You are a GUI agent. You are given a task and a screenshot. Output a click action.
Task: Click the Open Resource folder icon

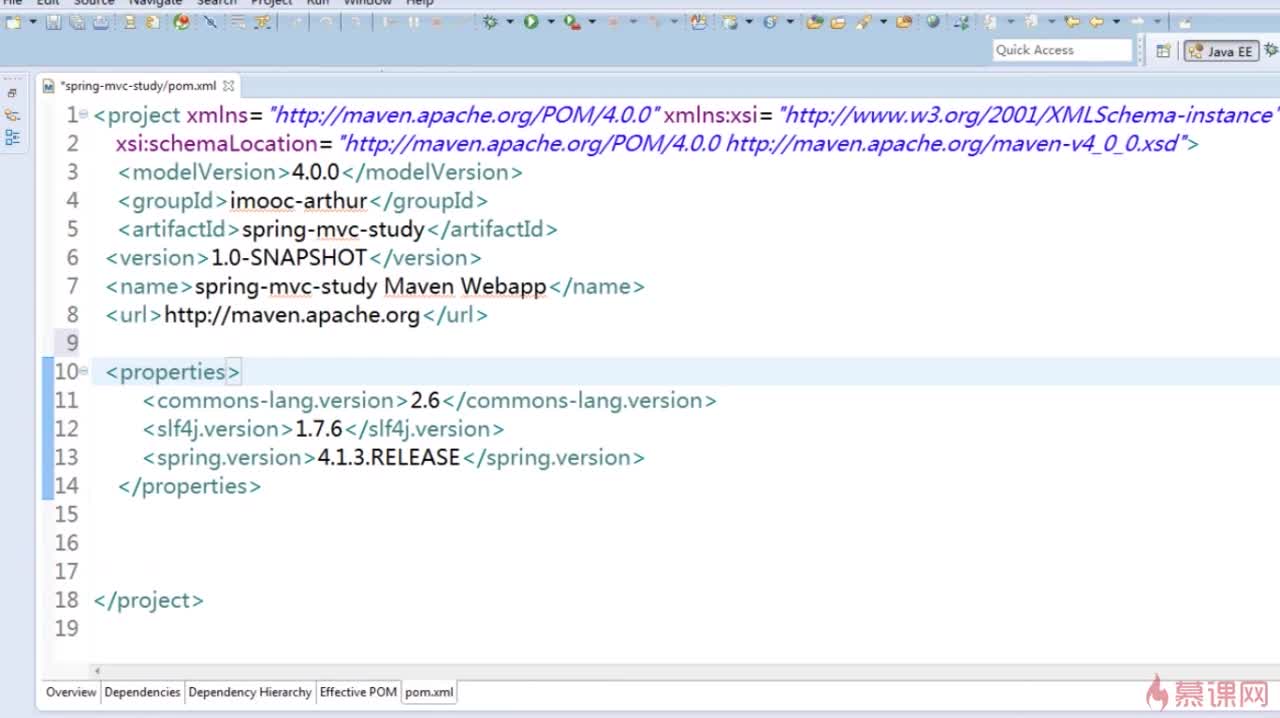tap(904, 21)
